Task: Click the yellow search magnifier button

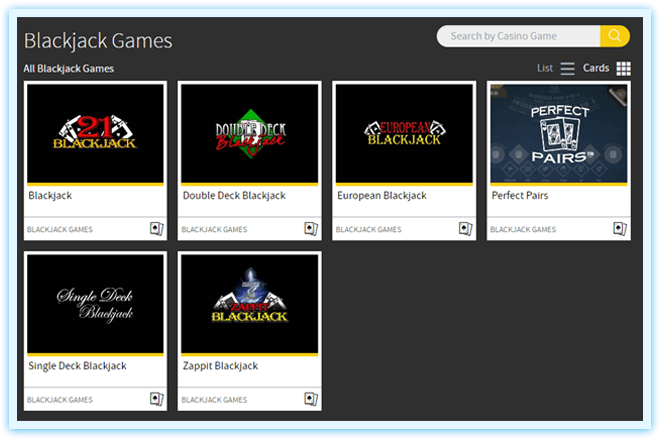Action: point(614,36)
